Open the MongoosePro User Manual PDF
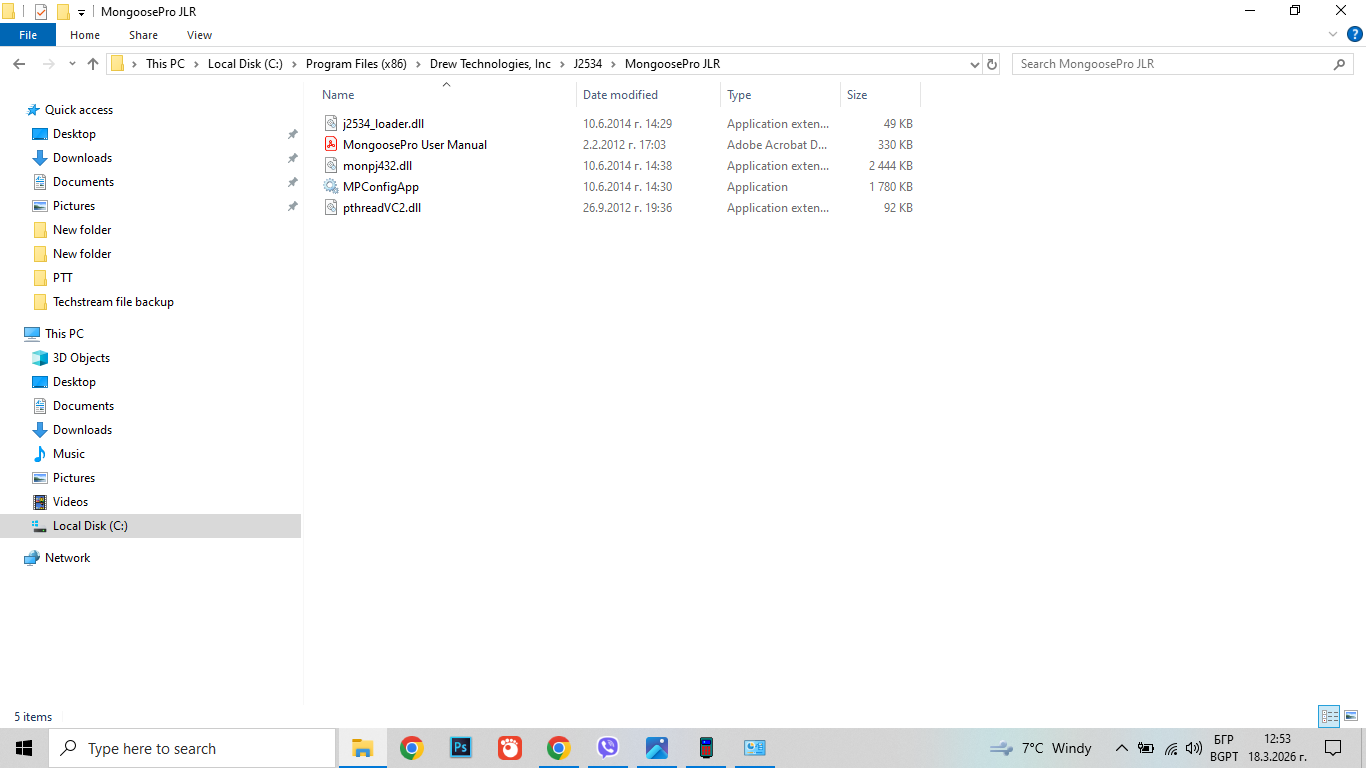This screenshot has width=1366, height=768. coord(414,145)
